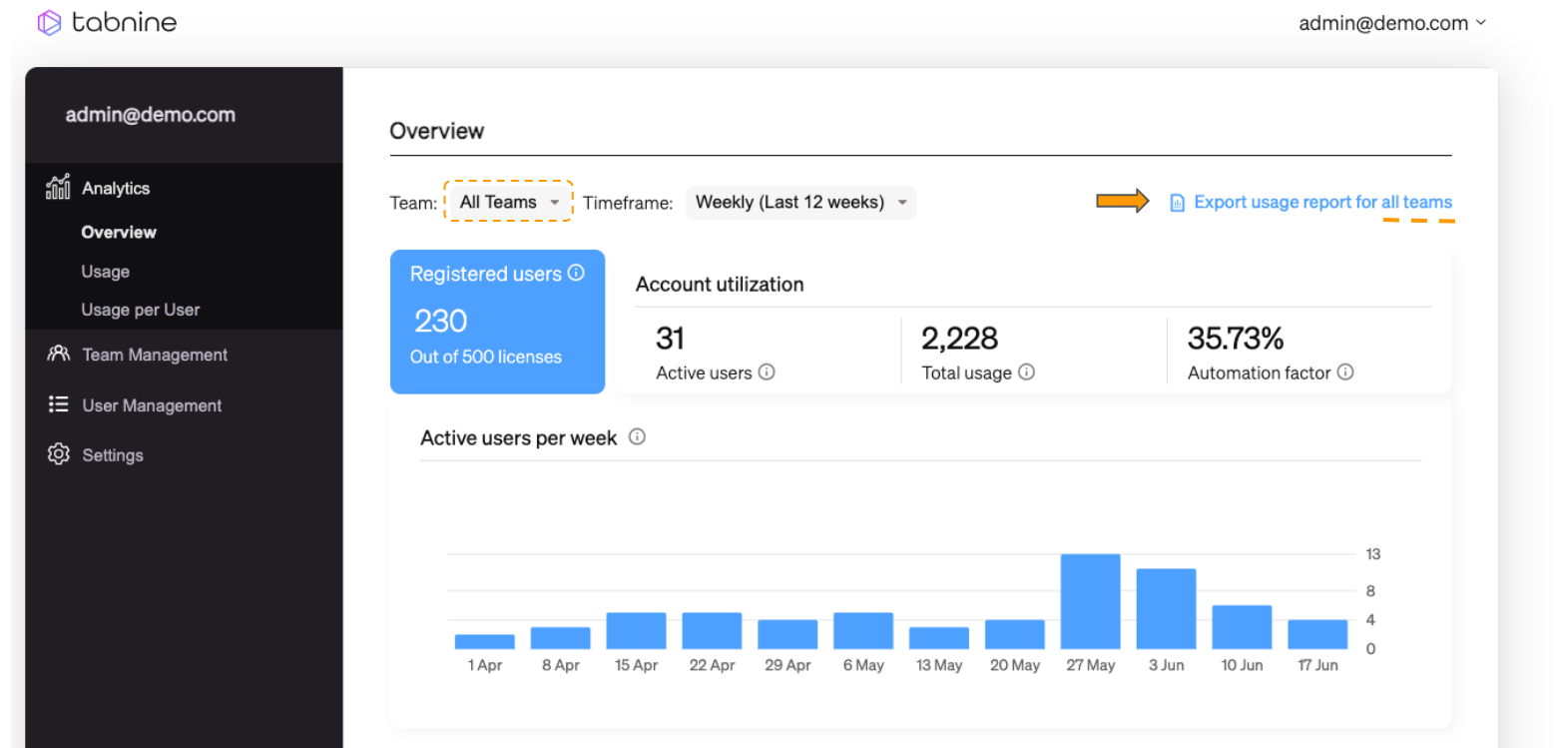Viewport: 1568px width, 748px height.
Task: Open Usage per User page
Action: pyautogui.click(x=141, y=310)
